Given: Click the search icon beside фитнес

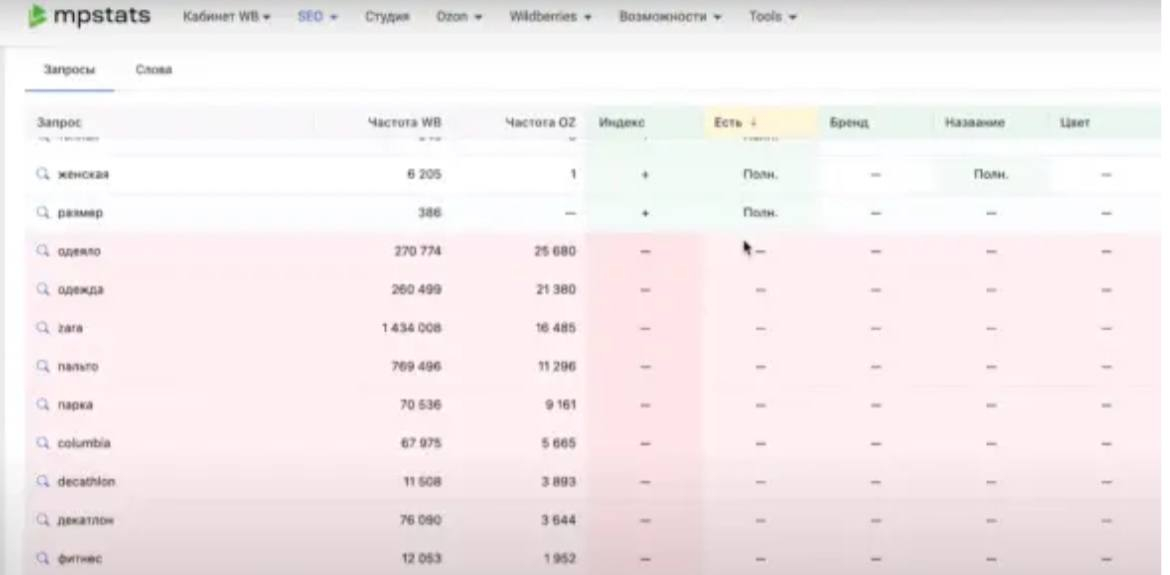Looking at the screenshot, I should point(43,559).
